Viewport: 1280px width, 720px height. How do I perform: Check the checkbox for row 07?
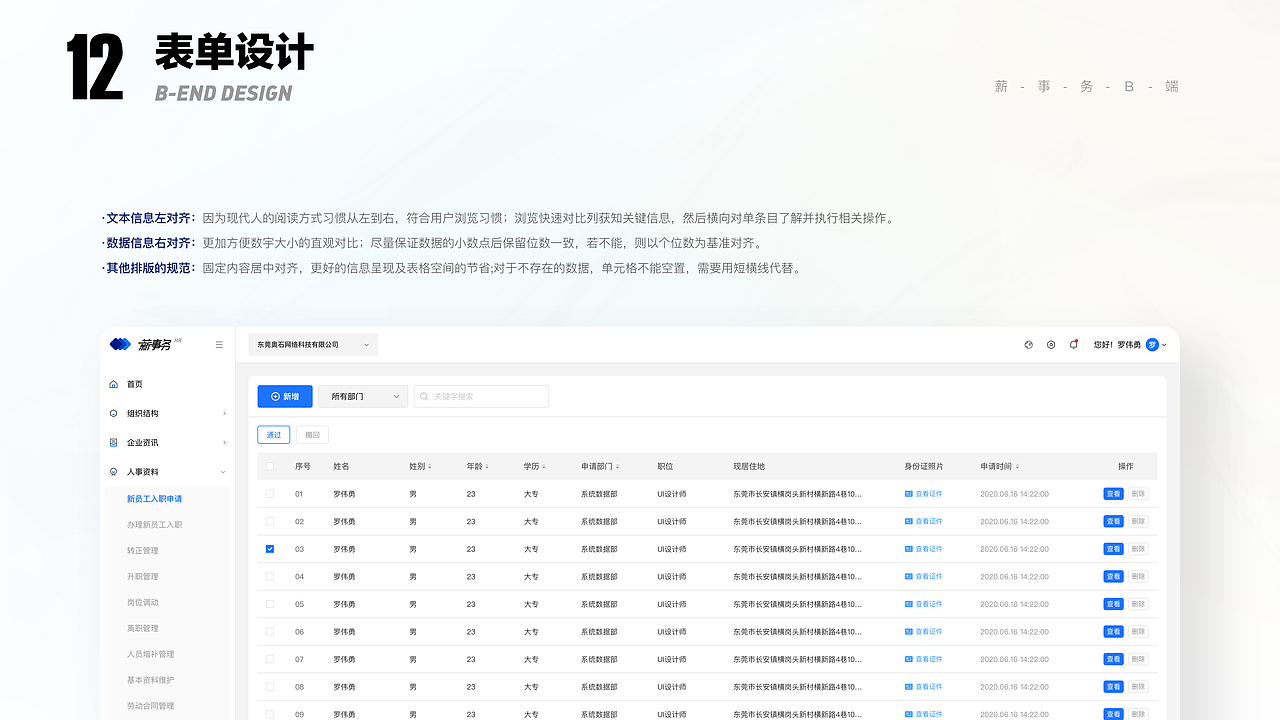270,660
